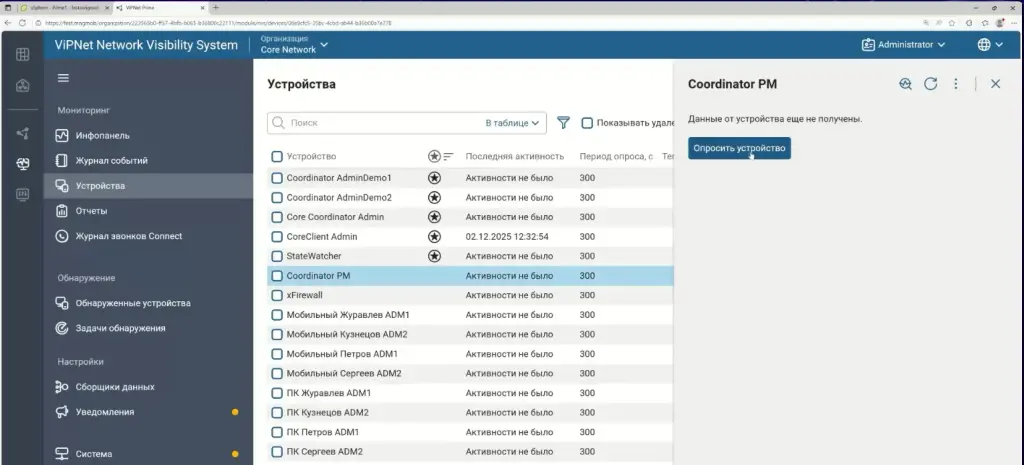Sort by Последняя активность column header
This screenshot has height=465, width=1024.
[x=515, y=157]
